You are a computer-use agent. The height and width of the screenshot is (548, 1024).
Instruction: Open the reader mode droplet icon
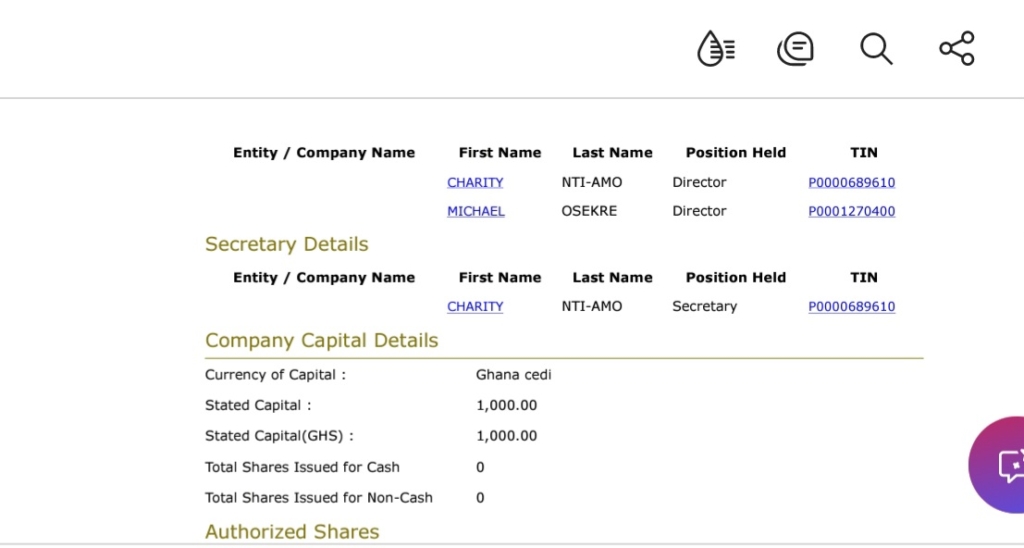[716, 48]
